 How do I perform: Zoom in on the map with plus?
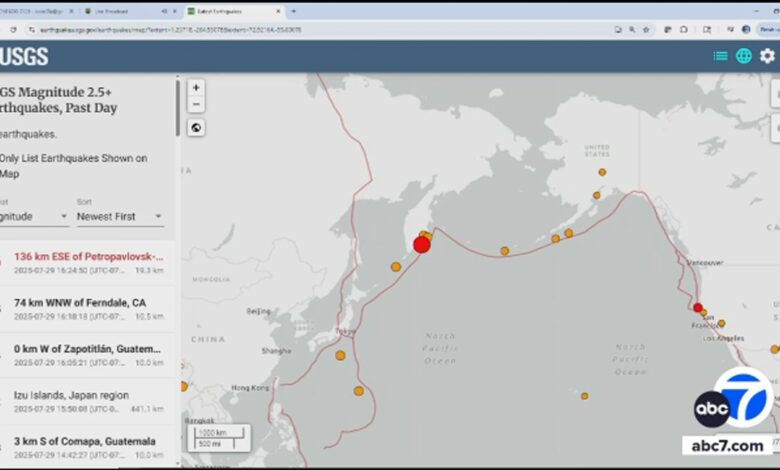(x=196, y=88)
